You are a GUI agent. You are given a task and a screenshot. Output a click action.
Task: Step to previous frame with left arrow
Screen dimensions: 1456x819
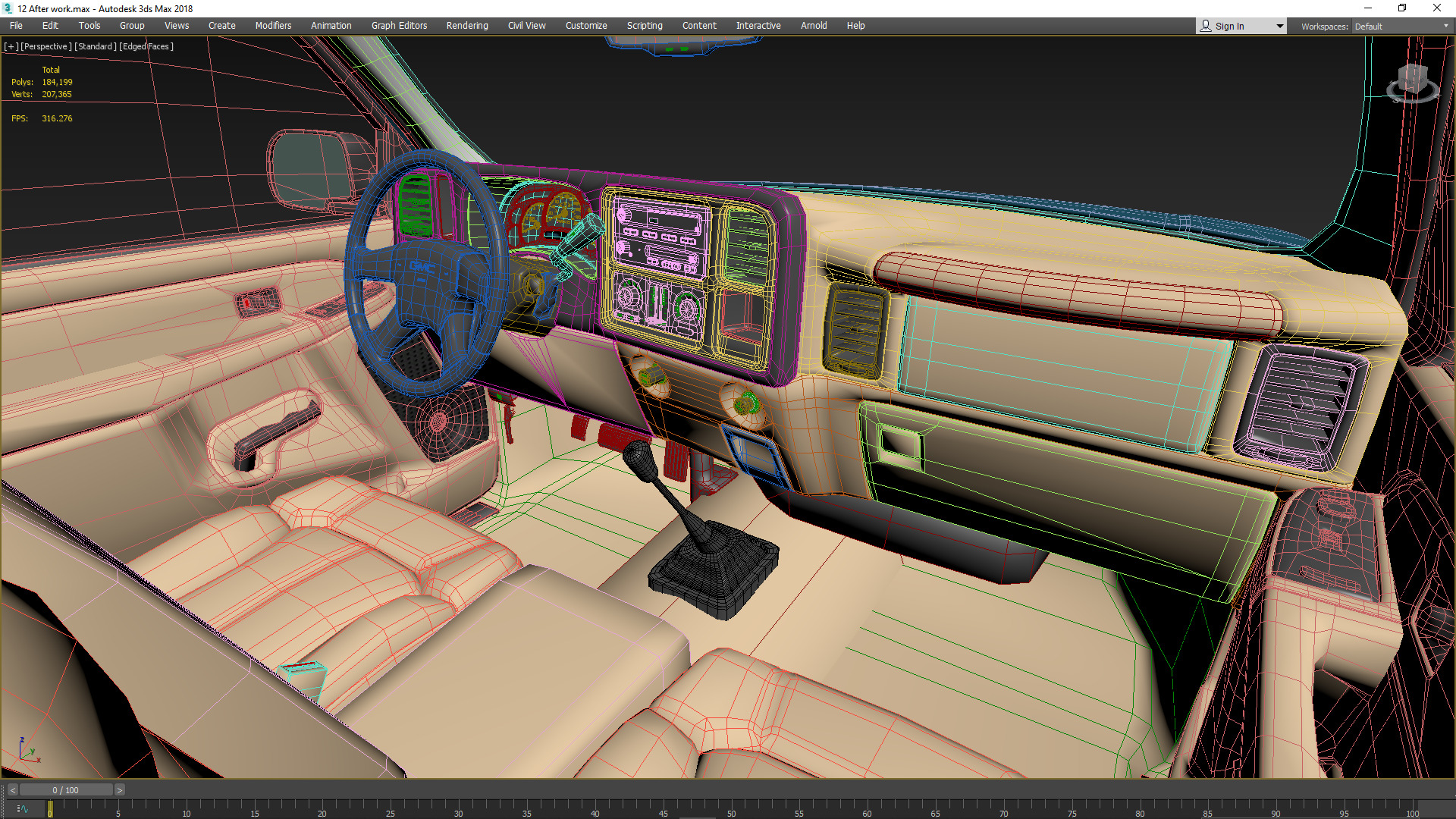(13, 790)
